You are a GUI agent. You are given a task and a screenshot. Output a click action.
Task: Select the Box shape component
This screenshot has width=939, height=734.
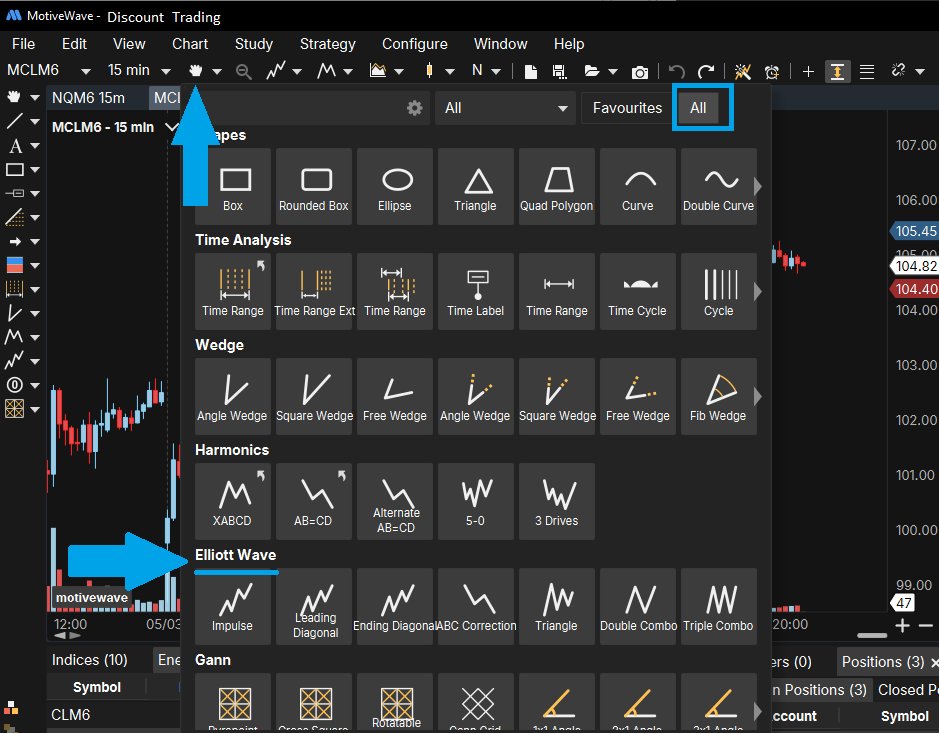click(233, 187)
